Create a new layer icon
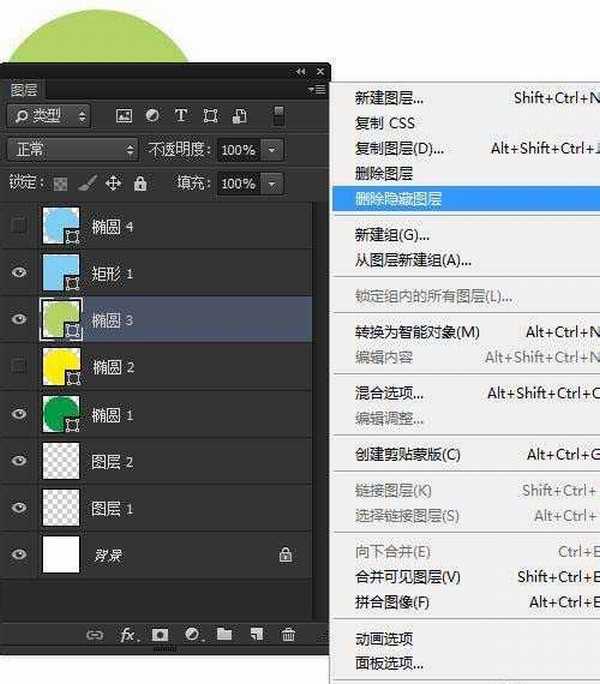The height and width of the screenshot is (684, 600). coord(257,634)
